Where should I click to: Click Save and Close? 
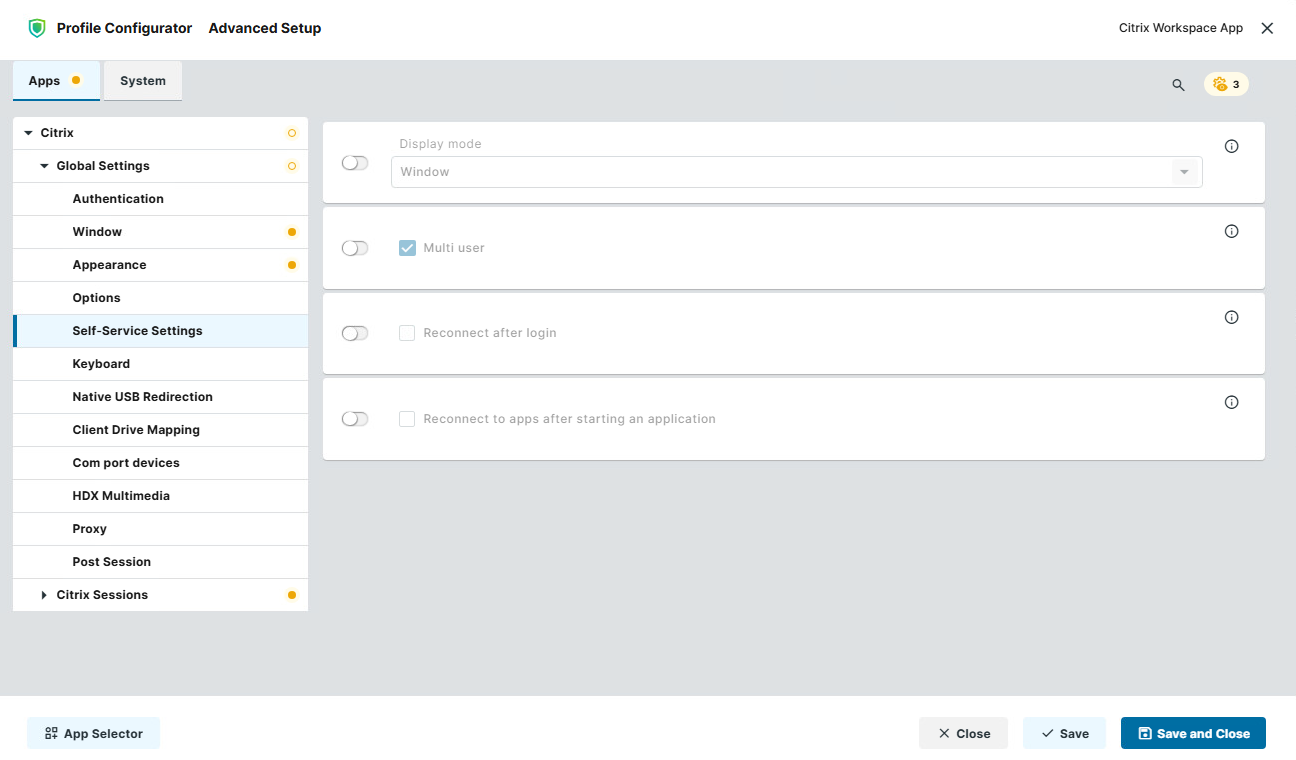point(1193,733)
